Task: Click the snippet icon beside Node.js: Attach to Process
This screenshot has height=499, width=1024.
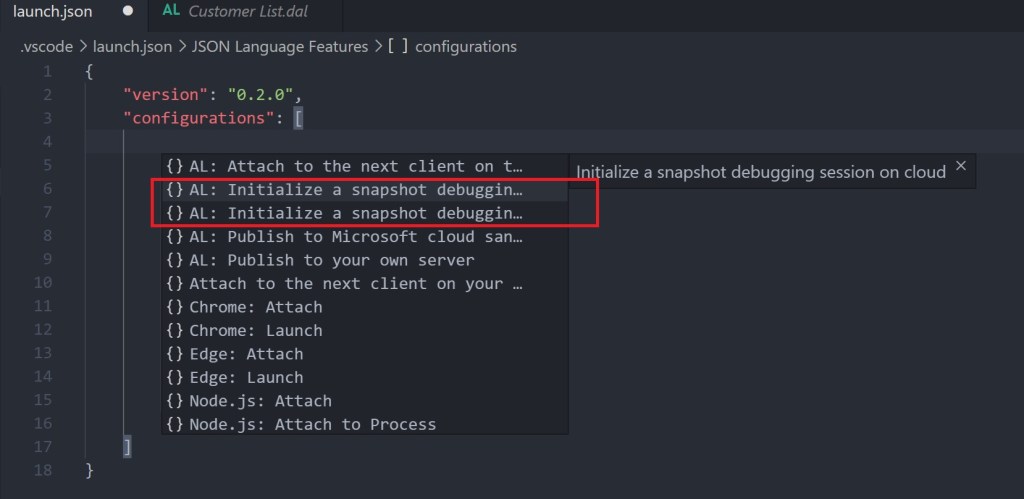Action: pyautogui.click(x=175, y=424)
